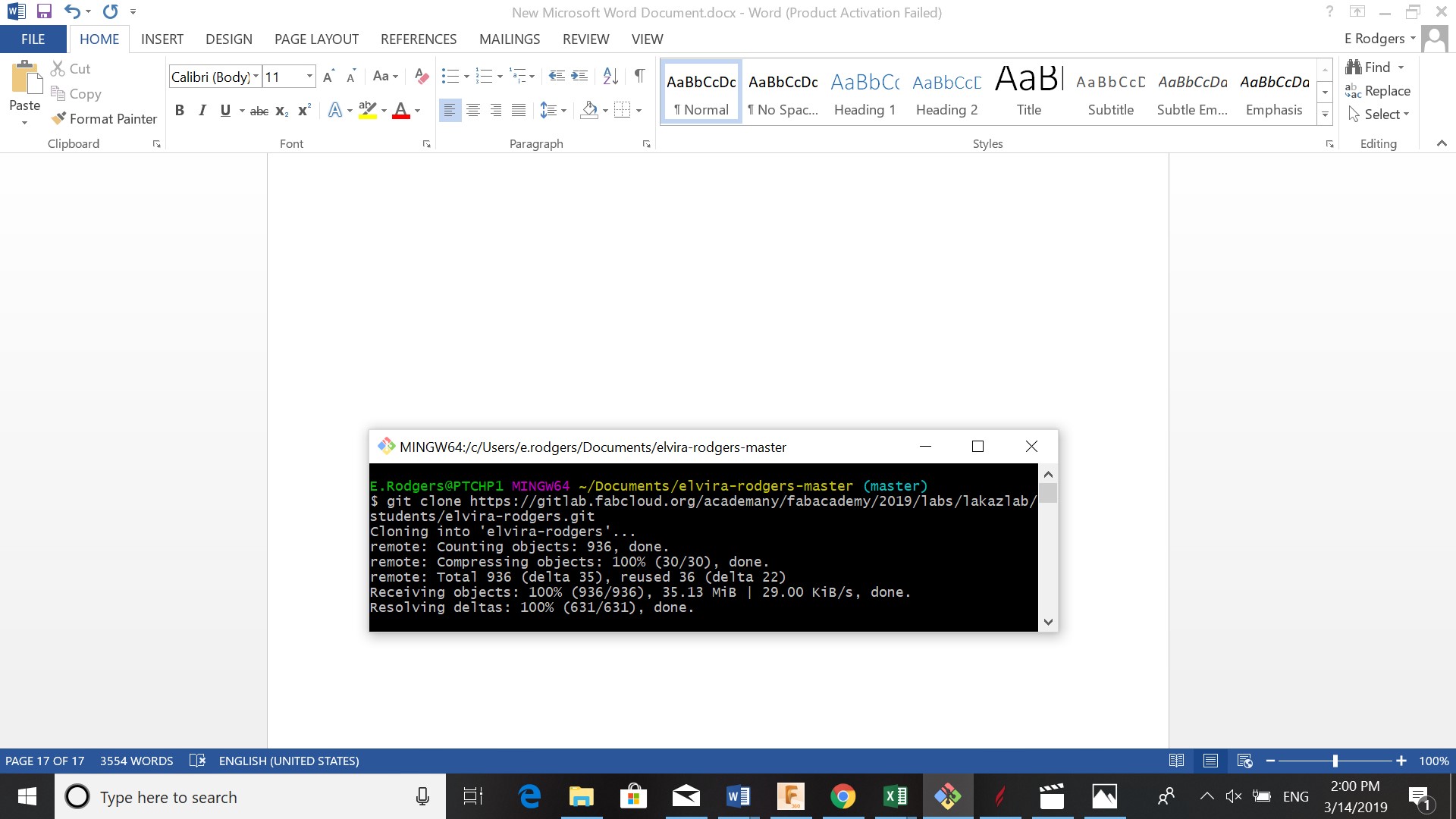Open Git Bash from the taskbar

tap(947, 796)
